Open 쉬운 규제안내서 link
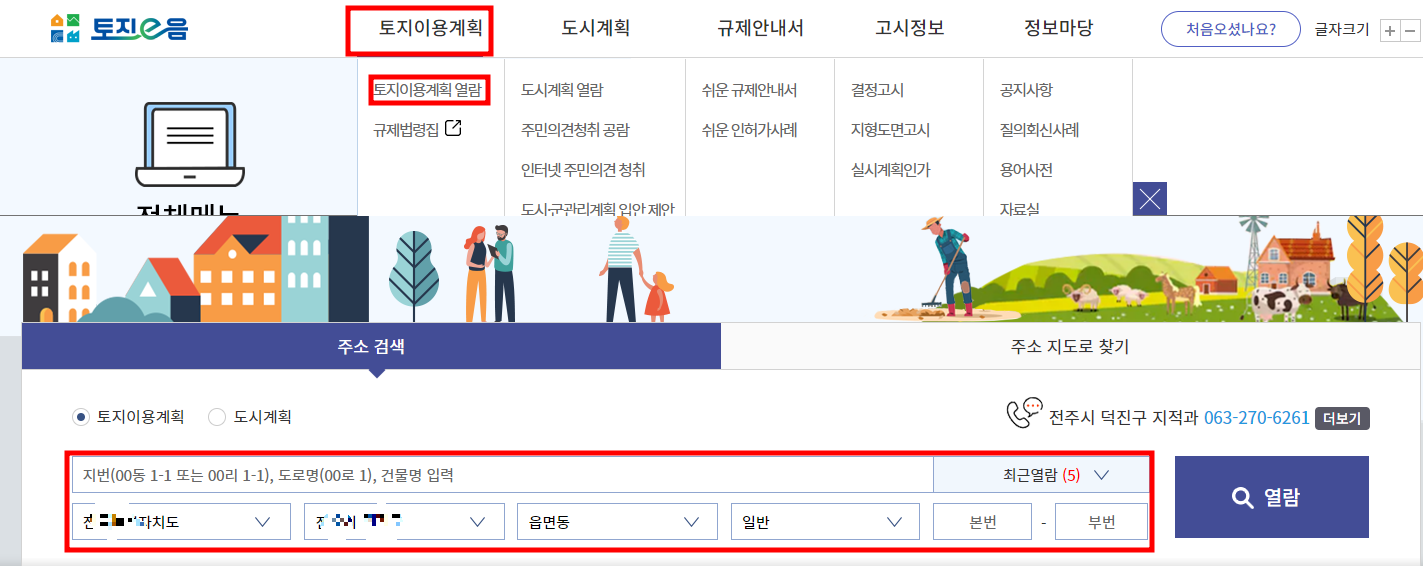1423x566 pixels. 749,90
